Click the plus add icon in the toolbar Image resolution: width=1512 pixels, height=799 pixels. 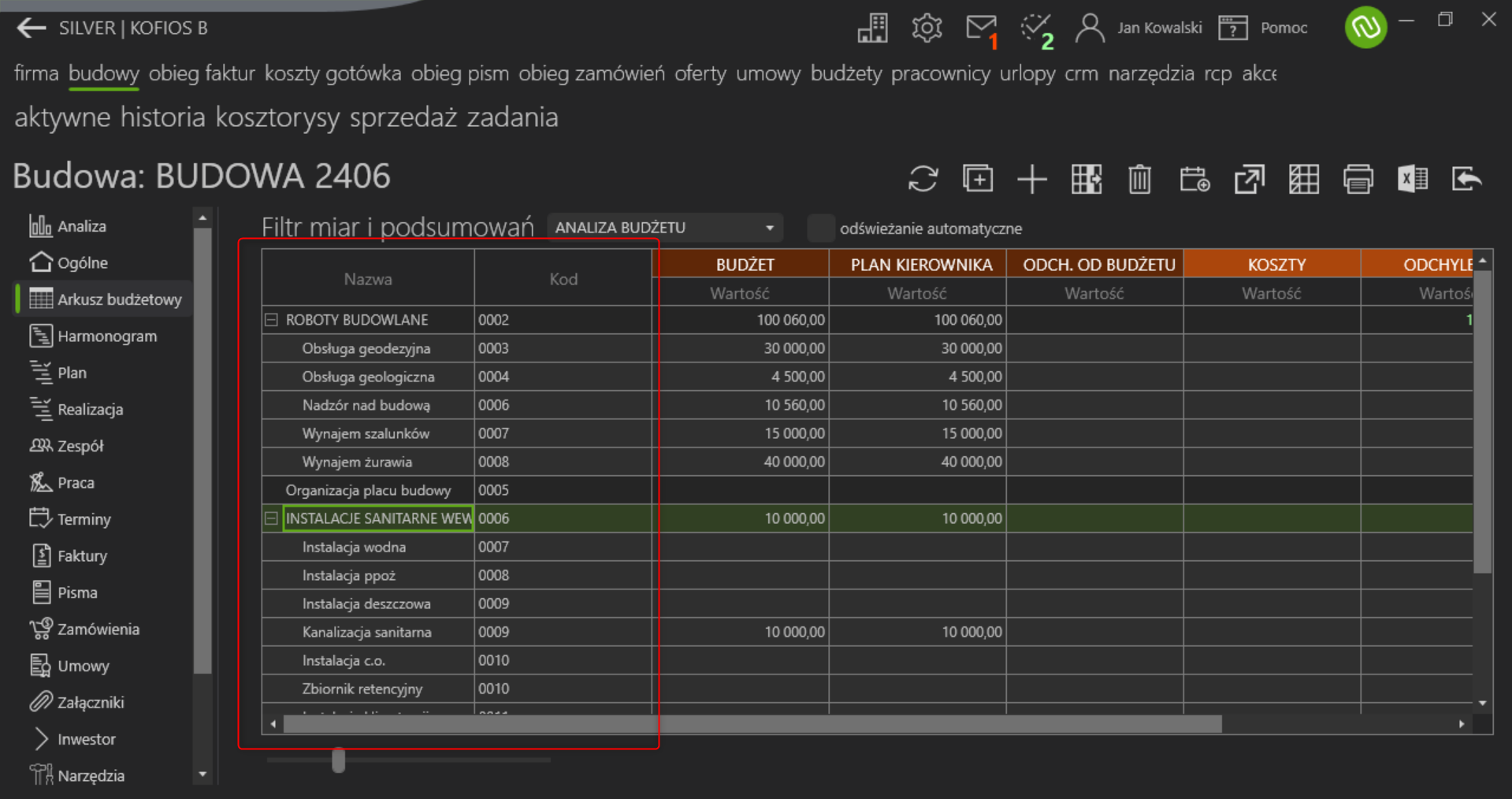pos(1031,179)
